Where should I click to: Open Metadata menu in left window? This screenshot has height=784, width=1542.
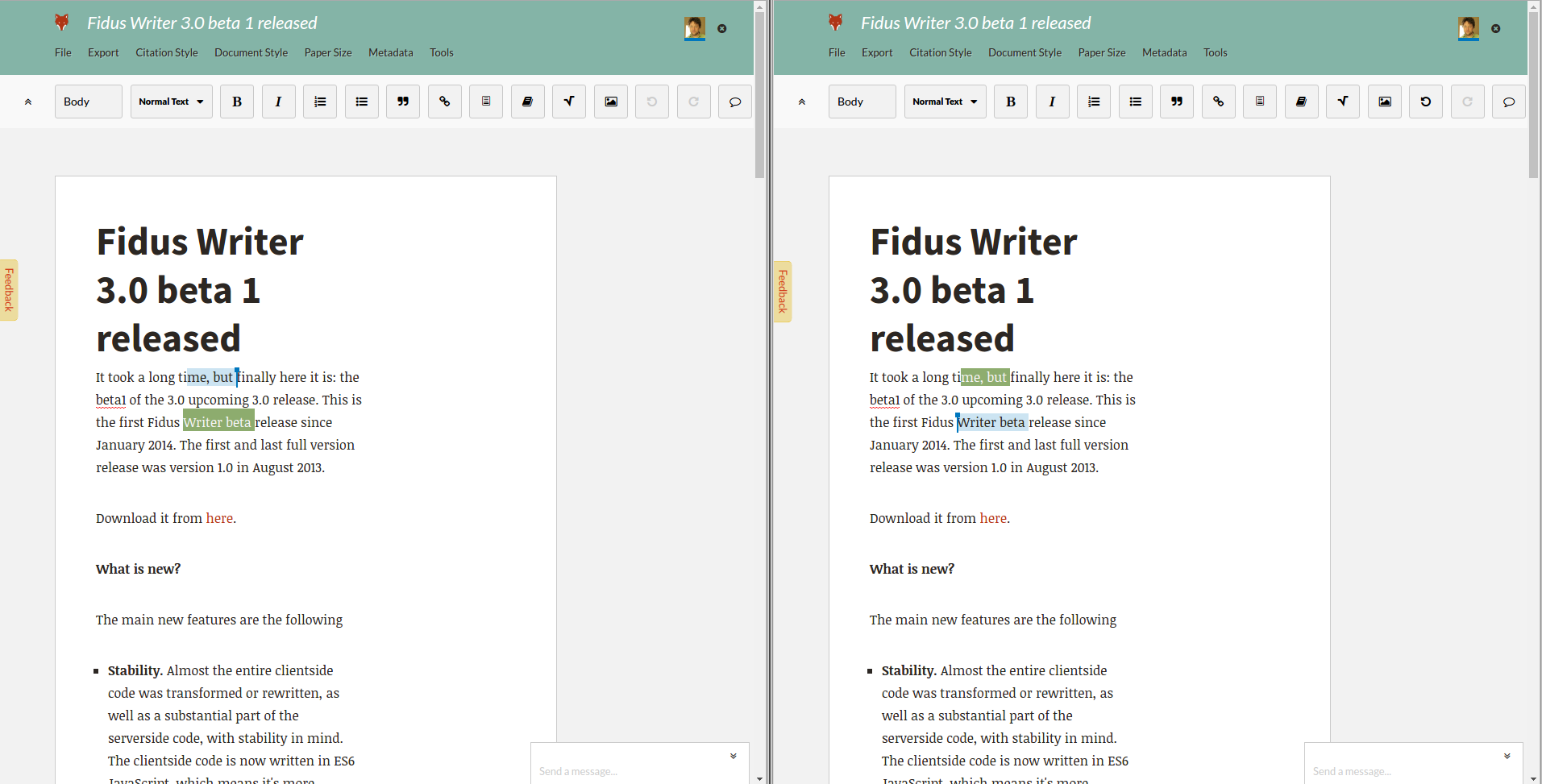coord(391,52)
